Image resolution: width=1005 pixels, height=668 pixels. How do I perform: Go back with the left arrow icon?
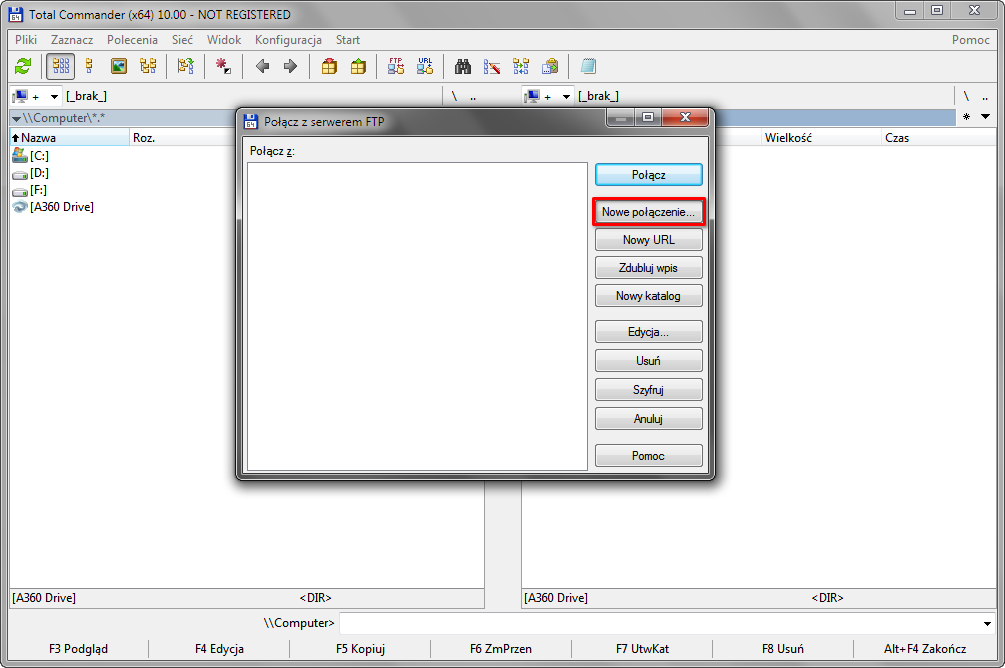click(x=262, y=66)
